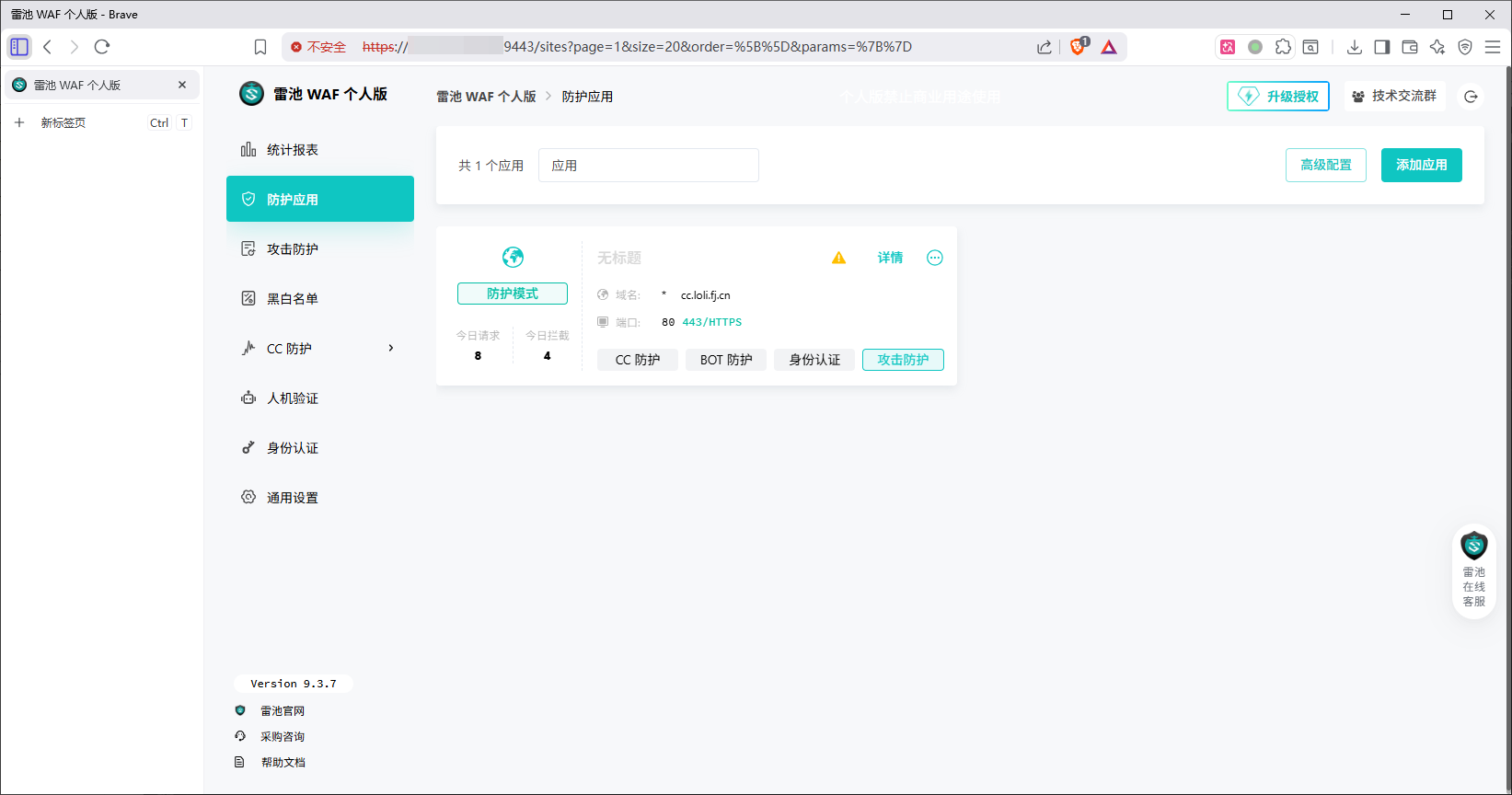The height and width of the screenshot is (795, 1512).
Task: Select the 雷池 WAF 个人版 vertical tab
Action: 102,85
